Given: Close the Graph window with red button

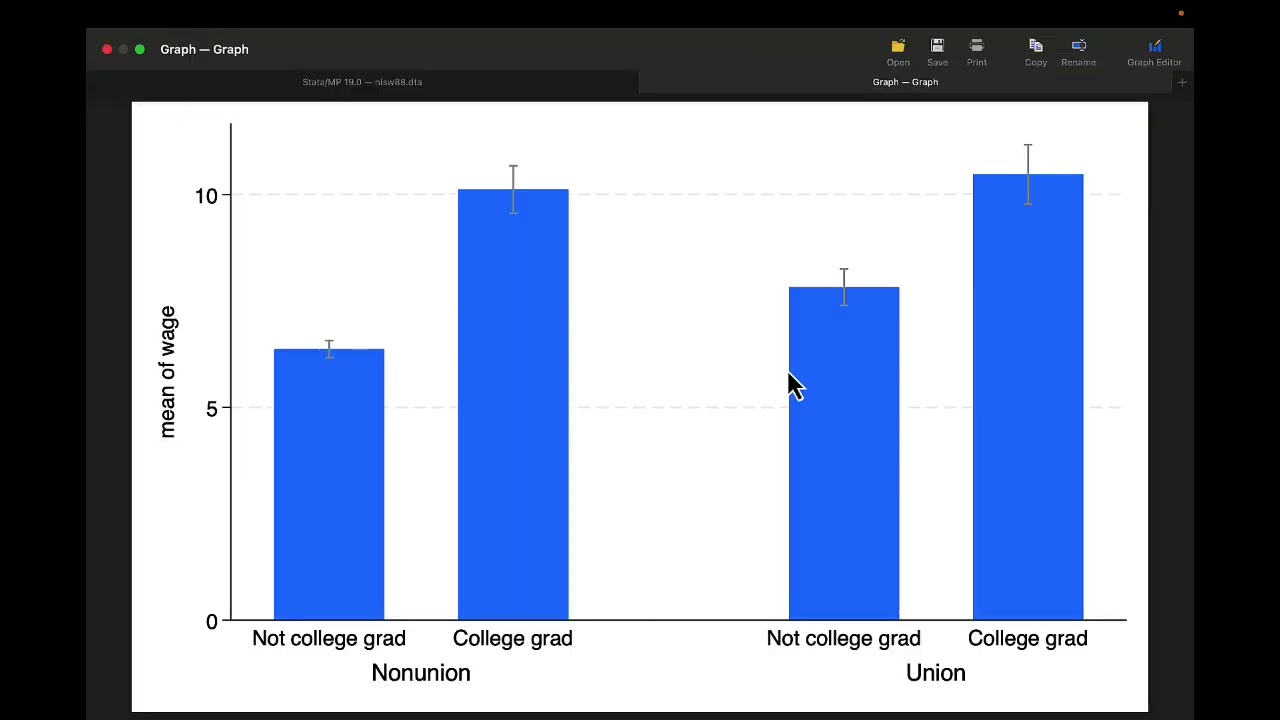Looking at the screenshot, I should click(107, 49).
